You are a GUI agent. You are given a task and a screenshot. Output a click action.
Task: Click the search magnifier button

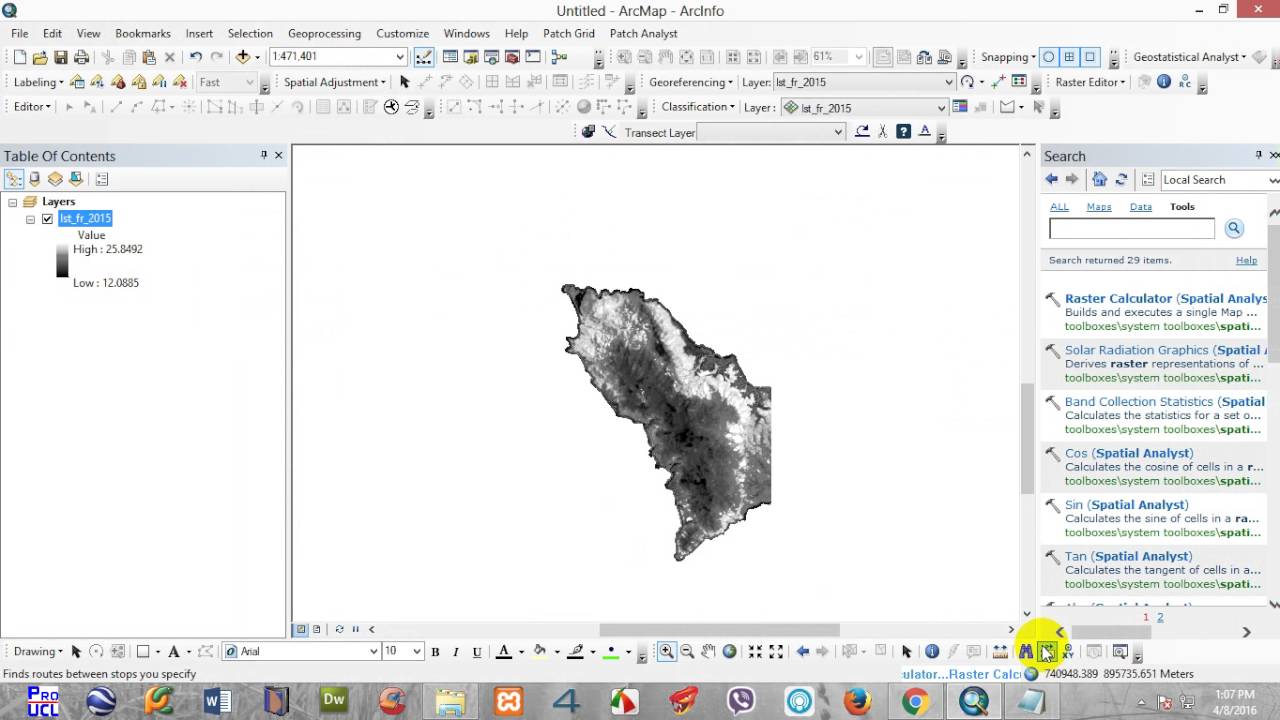pyautogui.click(x=1233, y=228)
